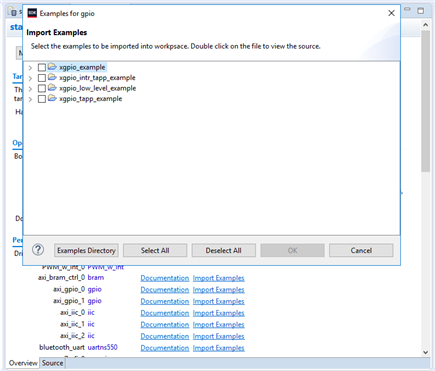
Task: Open Documentation link for axi_iic_1
Action: coord(165,325)
